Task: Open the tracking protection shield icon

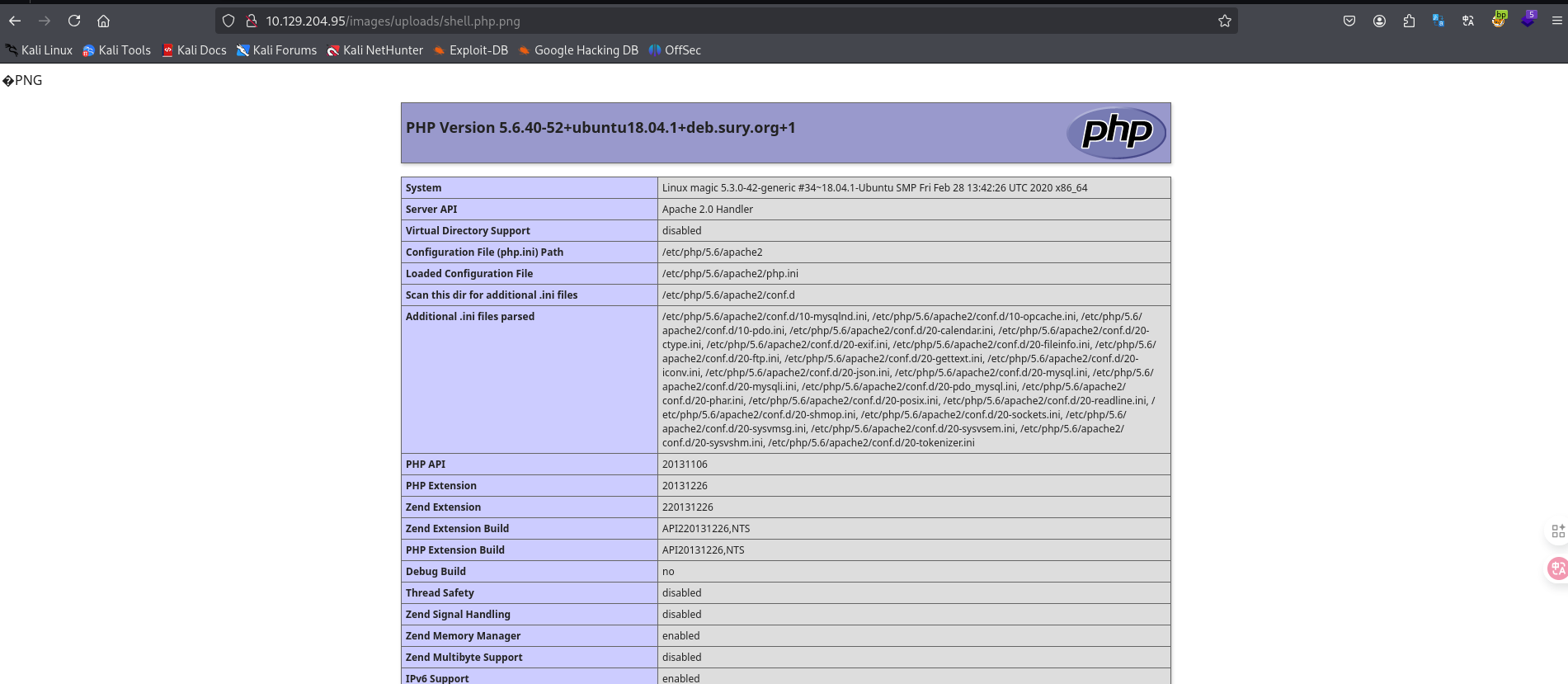Action: pyautogui.click(x=228, y=21)
